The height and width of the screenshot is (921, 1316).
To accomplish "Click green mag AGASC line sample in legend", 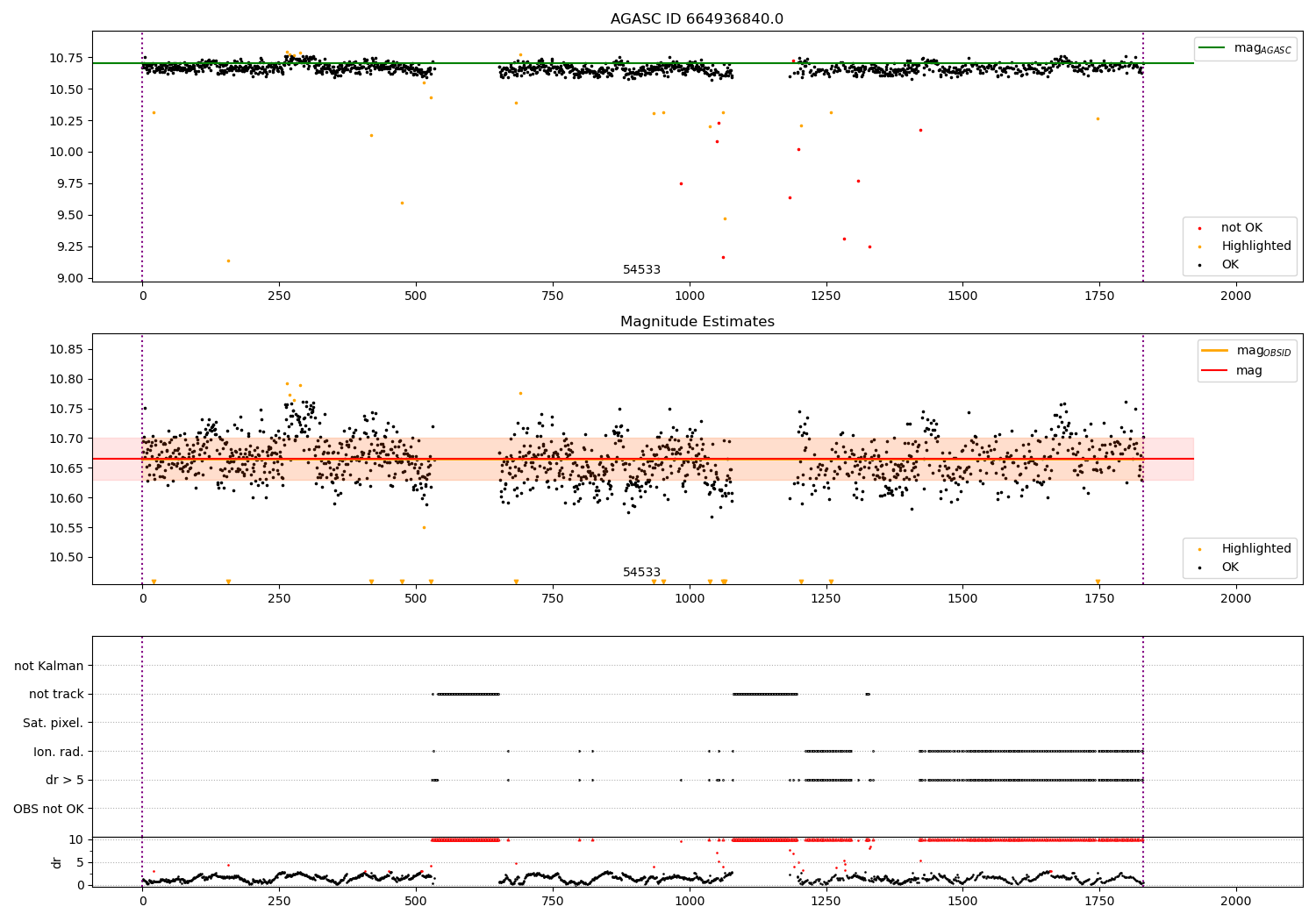I will click(1212, 48).
